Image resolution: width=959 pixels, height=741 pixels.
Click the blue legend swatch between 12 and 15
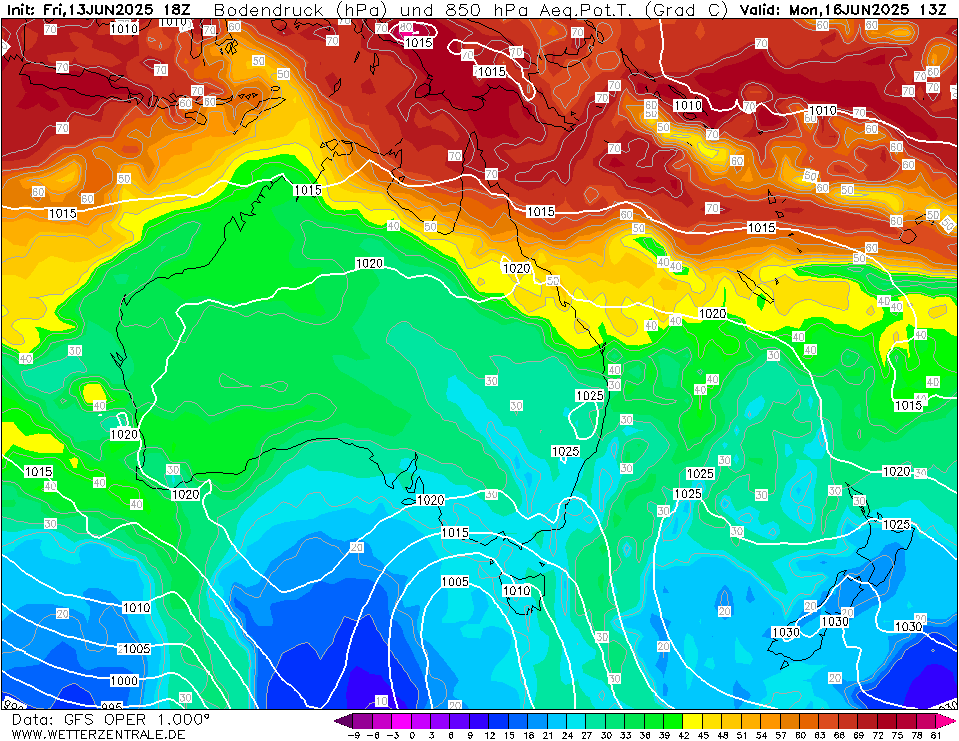pos(498,720)
